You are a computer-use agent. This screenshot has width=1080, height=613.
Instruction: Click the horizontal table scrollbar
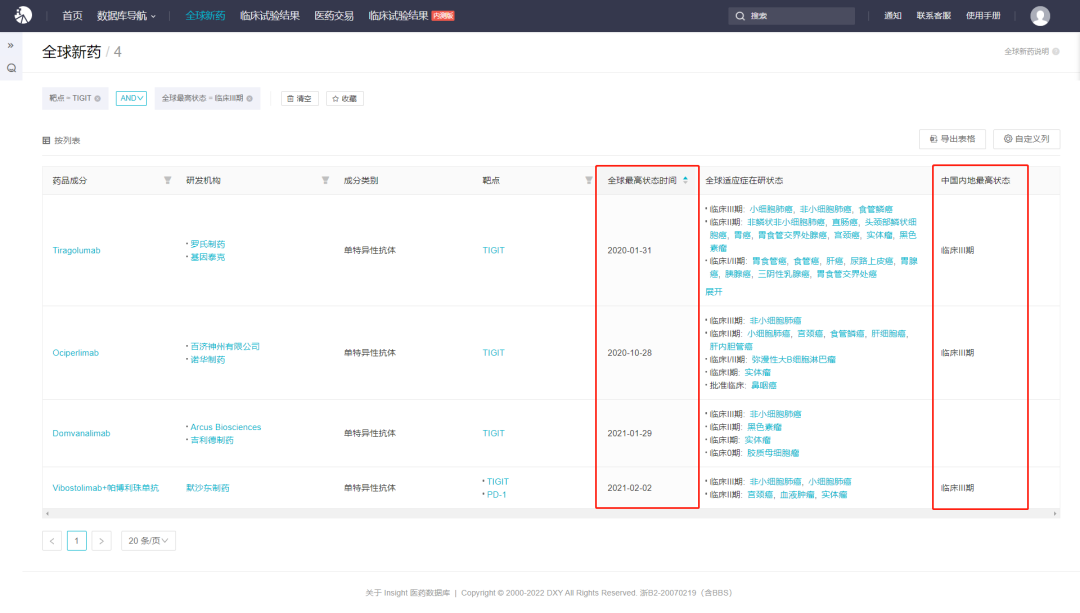click(550, 514)
